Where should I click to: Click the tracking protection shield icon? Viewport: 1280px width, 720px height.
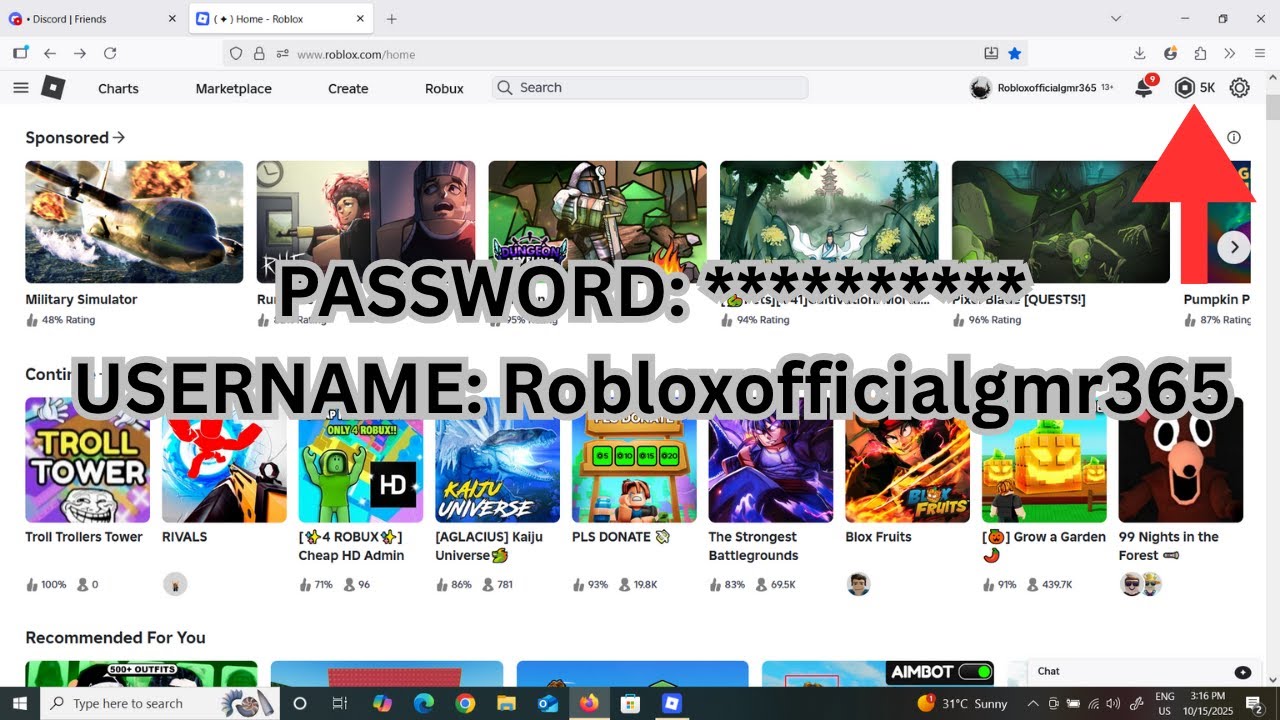[x=236, y=54]
